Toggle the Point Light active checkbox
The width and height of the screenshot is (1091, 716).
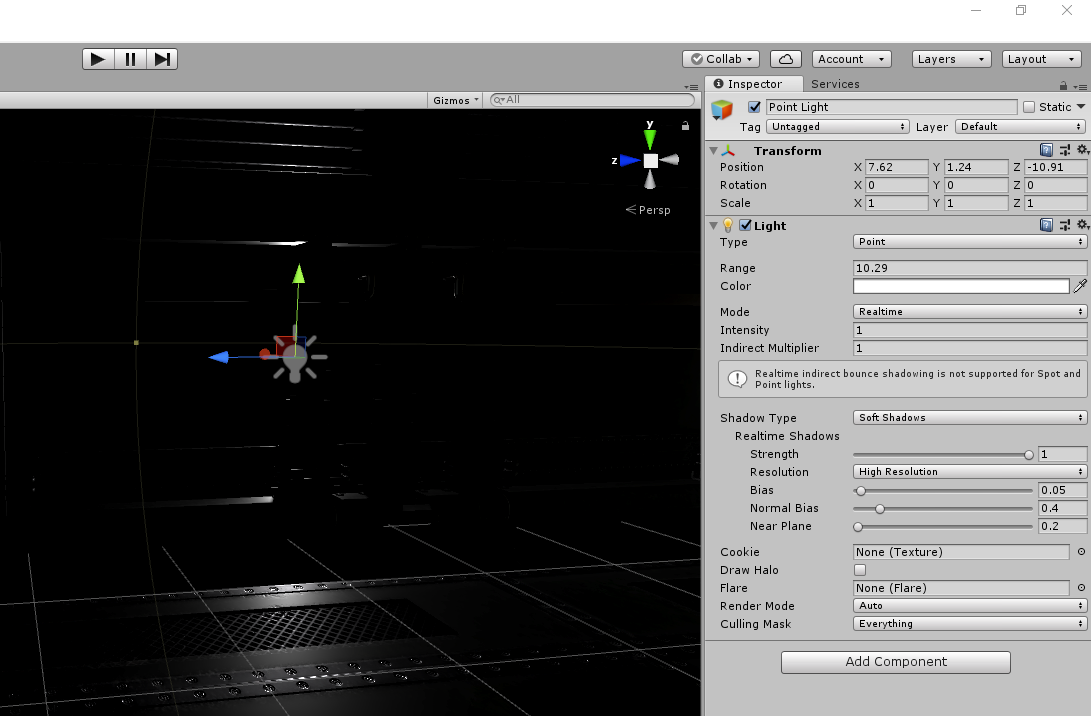point(754,107)
